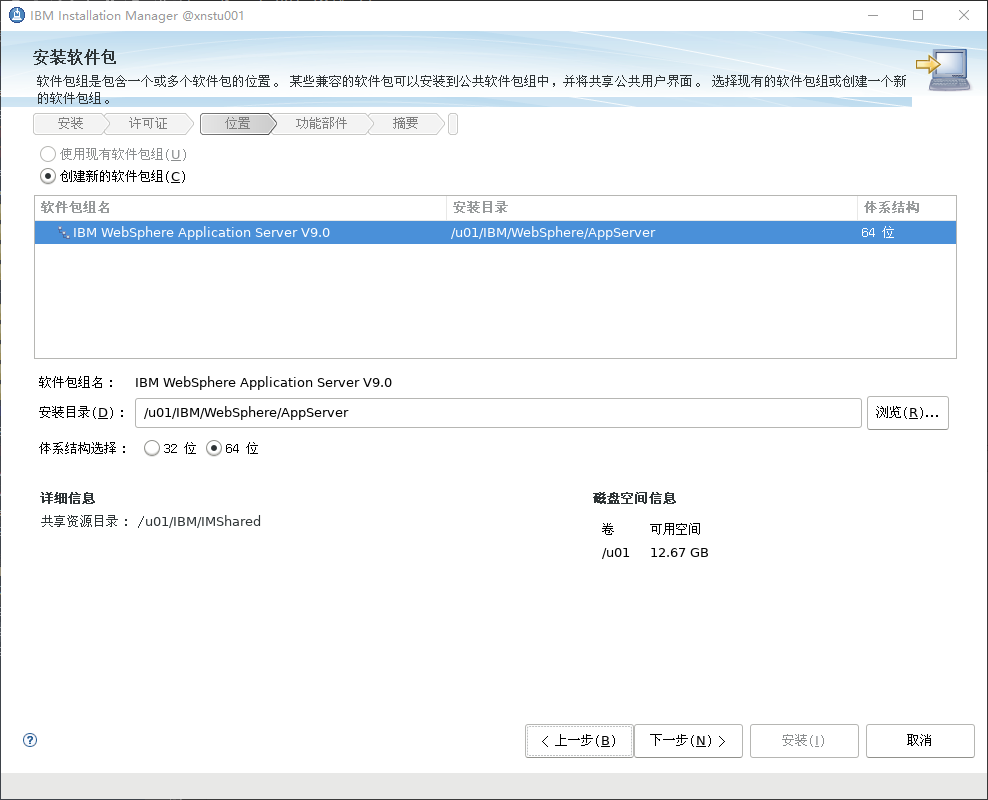Go to the 摘要 wizard step
Image resolution: width=988 pixels, height=800 pixels.
(405, 123)
